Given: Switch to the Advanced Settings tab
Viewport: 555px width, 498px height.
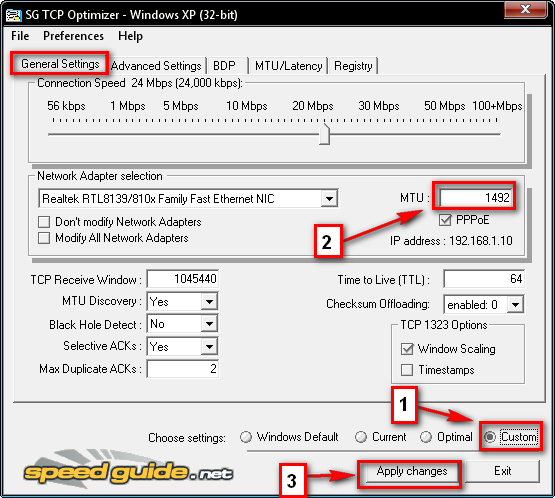Looking at the screenshot, I should tap(156, 66).
